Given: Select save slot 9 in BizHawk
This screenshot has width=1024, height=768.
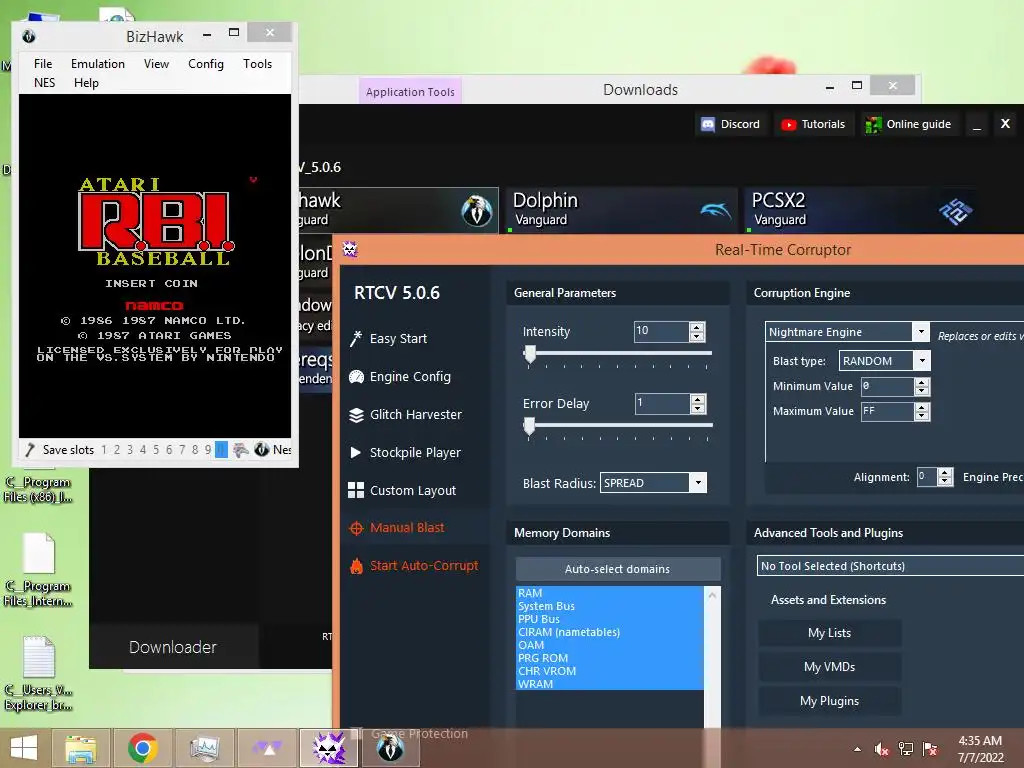Looking at the screenshot, I should click(208, 449).
